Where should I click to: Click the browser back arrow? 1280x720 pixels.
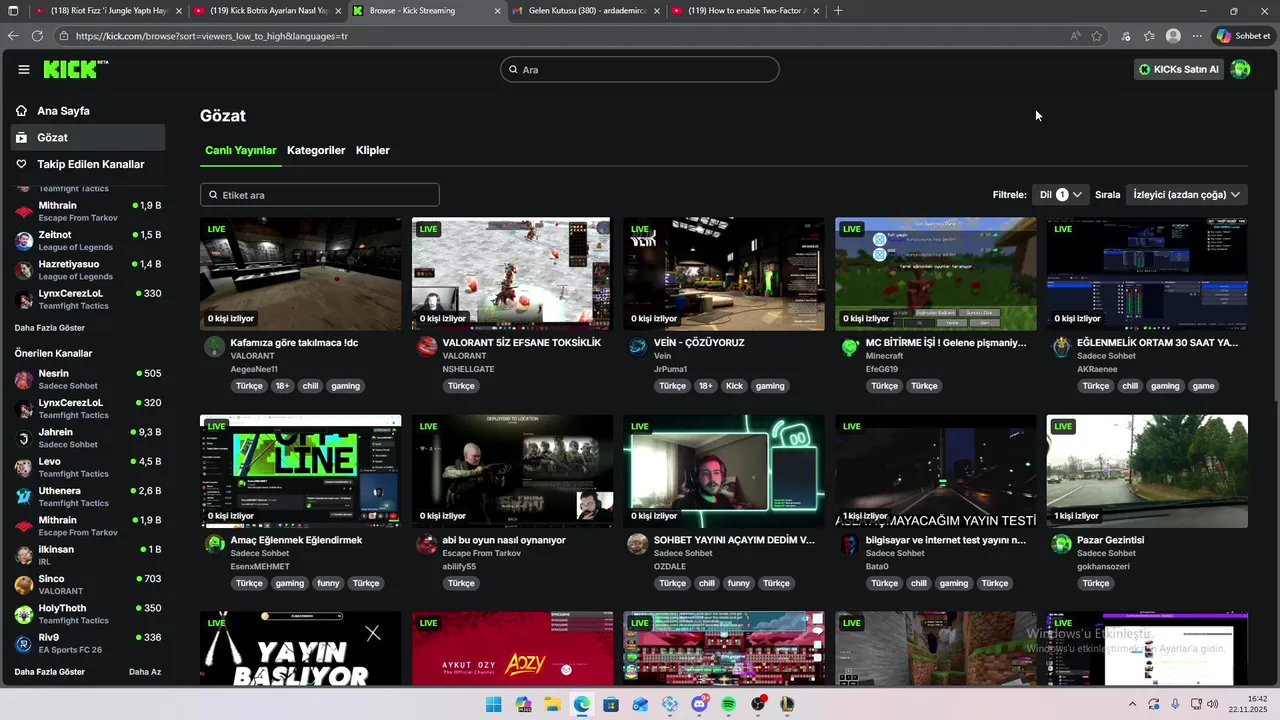(x=13, y=36)
